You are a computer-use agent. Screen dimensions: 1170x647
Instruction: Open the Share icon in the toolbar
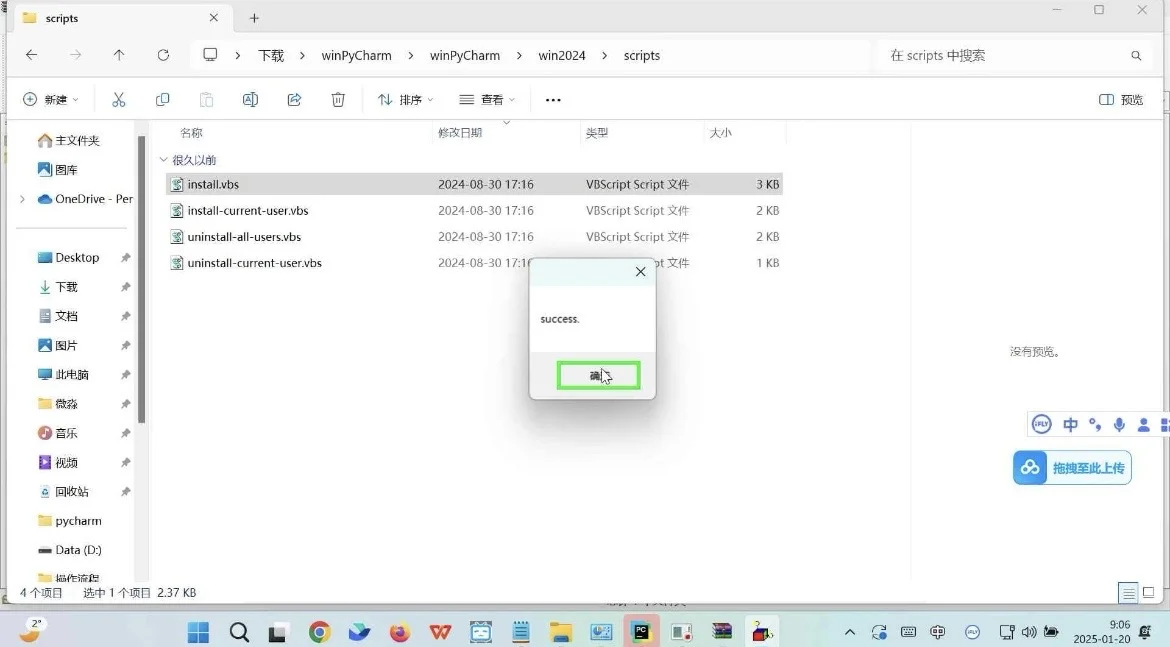coord(293,99)
